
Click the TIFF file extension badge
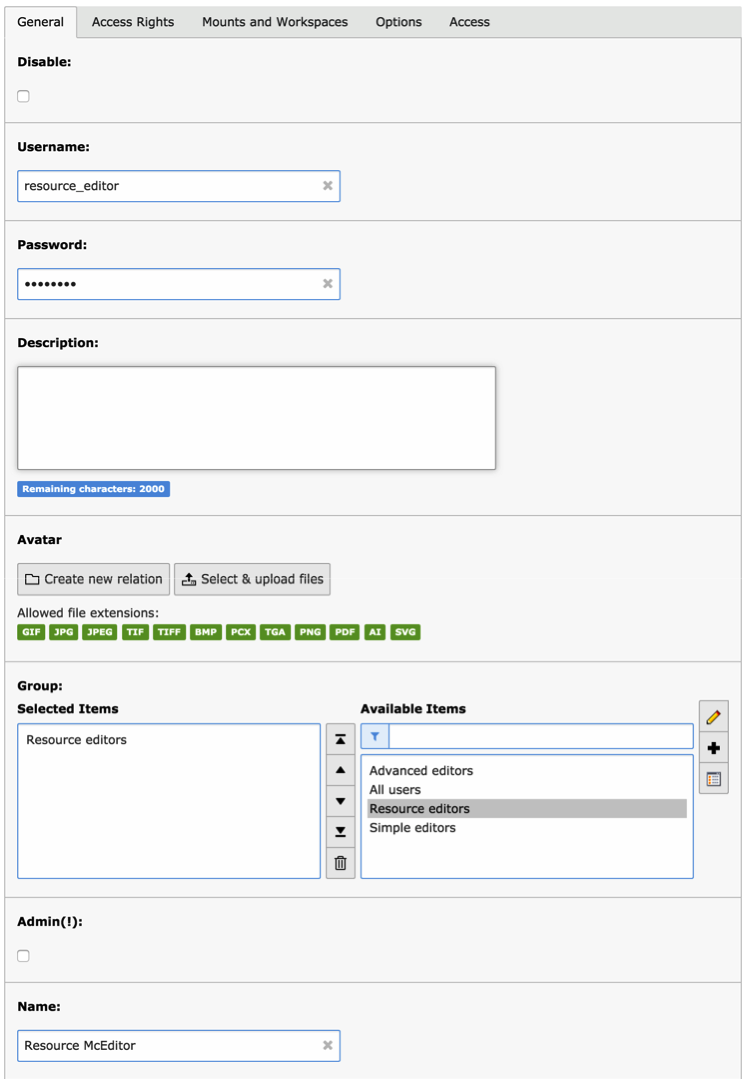coord(169,632)
